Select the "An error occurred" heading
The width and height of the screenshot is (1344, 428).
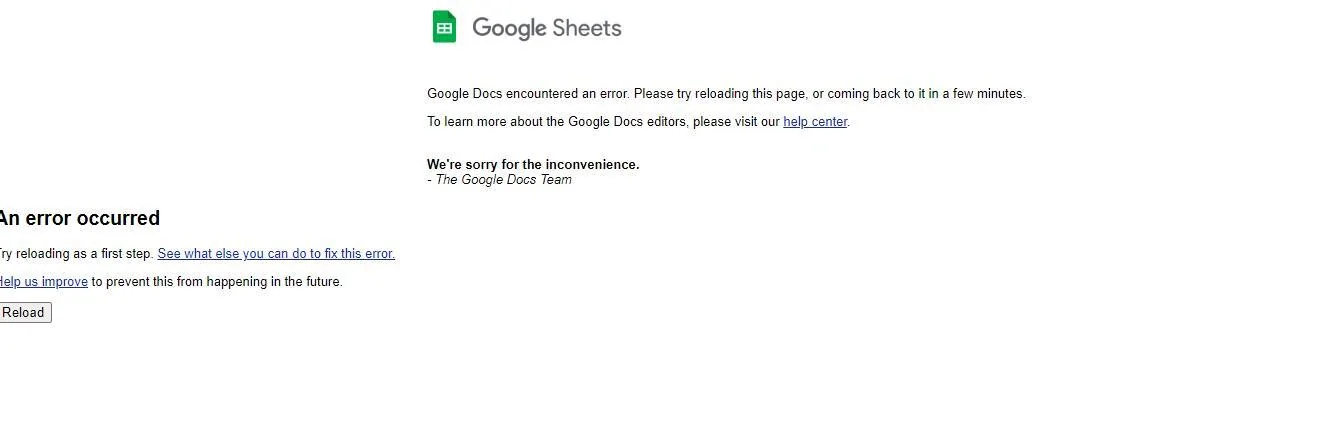(80, 218)
